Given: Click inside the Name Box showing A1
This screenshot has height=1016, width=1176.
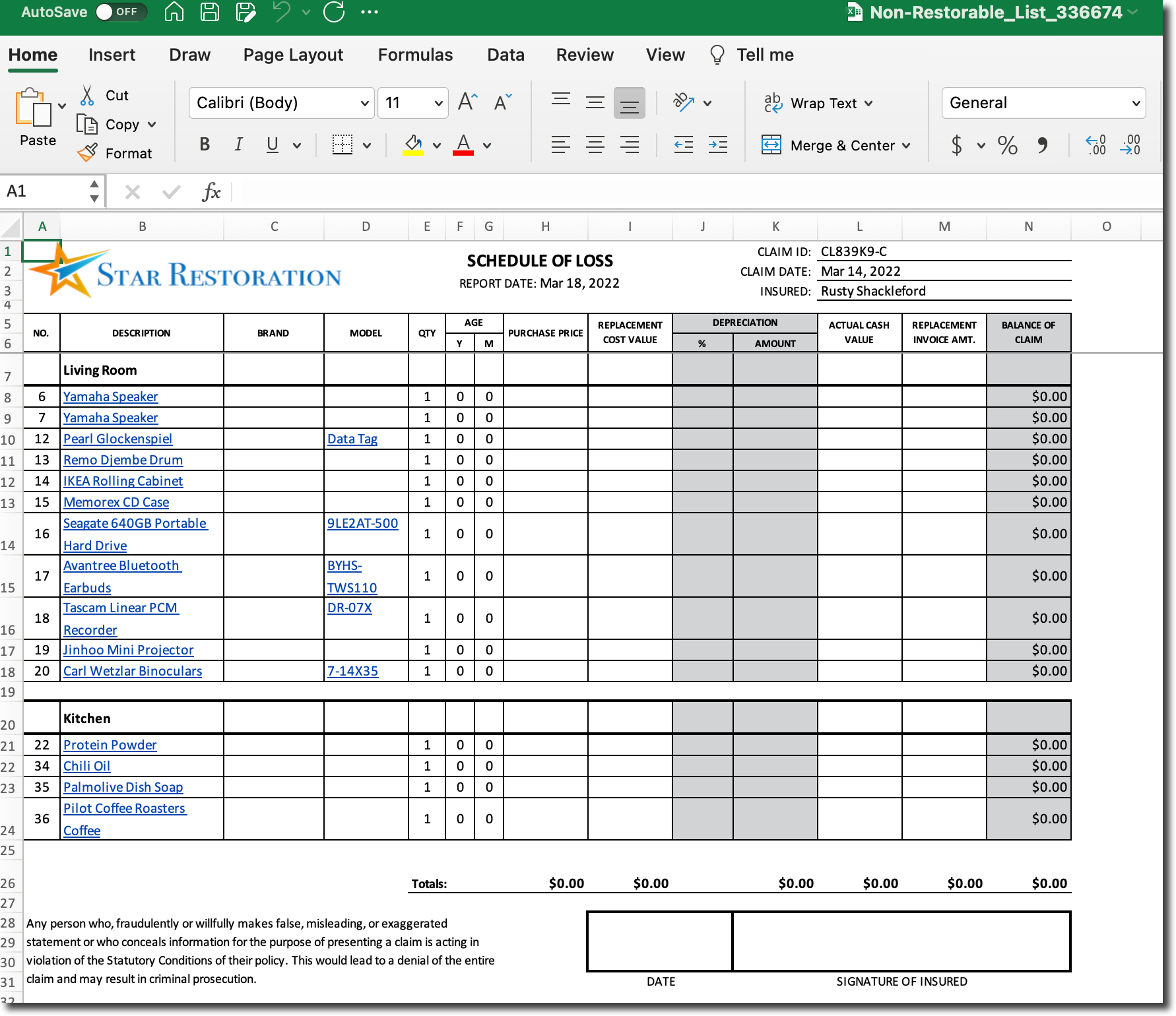Looking at the screenshot, I should (45, 191).
